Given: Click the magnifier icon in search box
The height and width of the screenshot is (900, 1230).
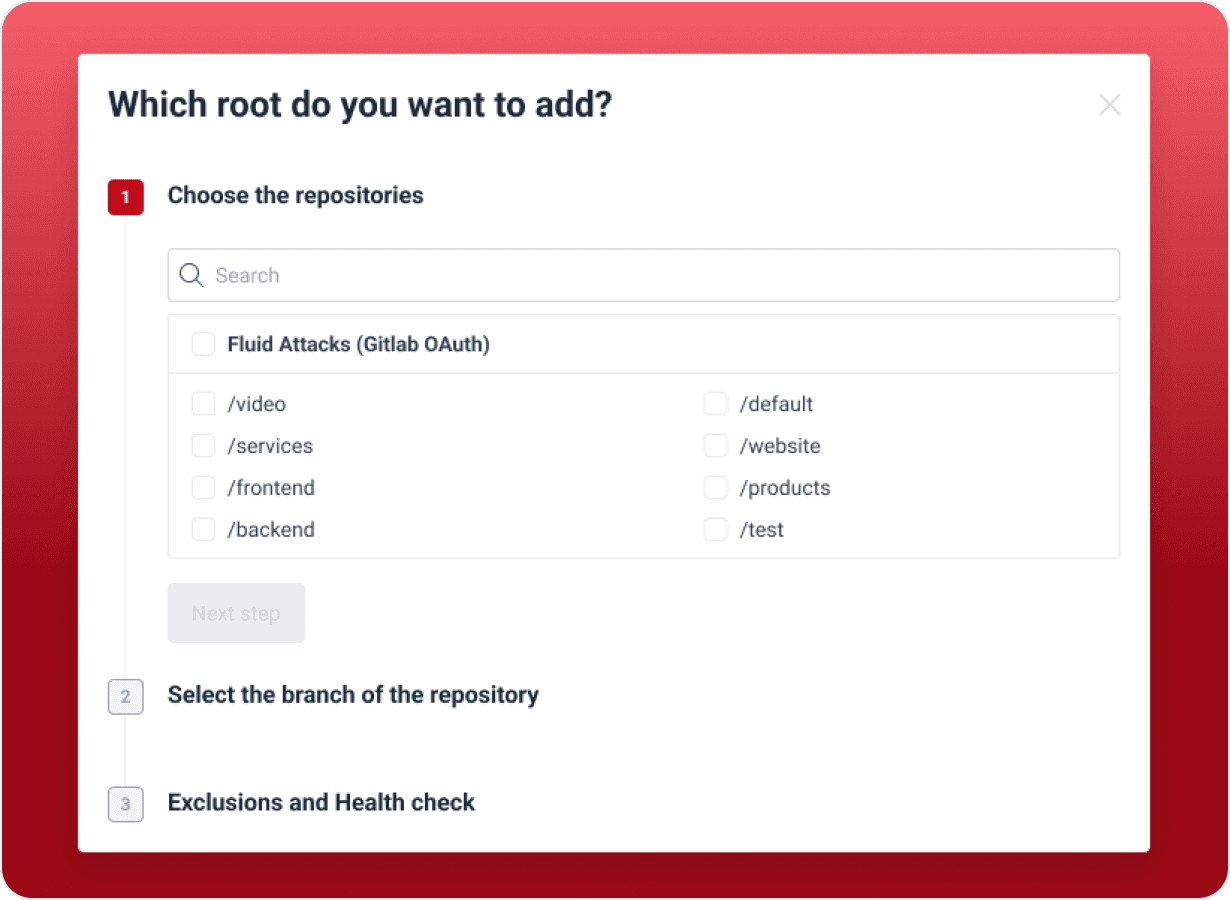Looking at the screenshot, I should [x=191, y=275].
